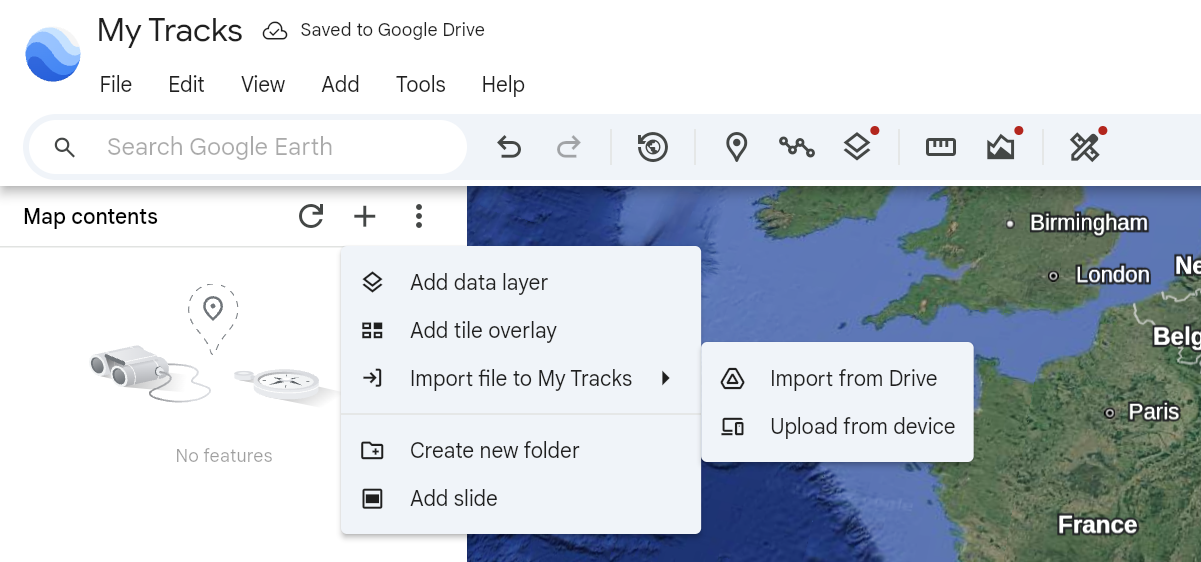This screenshot has width=1201, height=562.
Task: Click the London label on the map
Action: point(1112,274)
